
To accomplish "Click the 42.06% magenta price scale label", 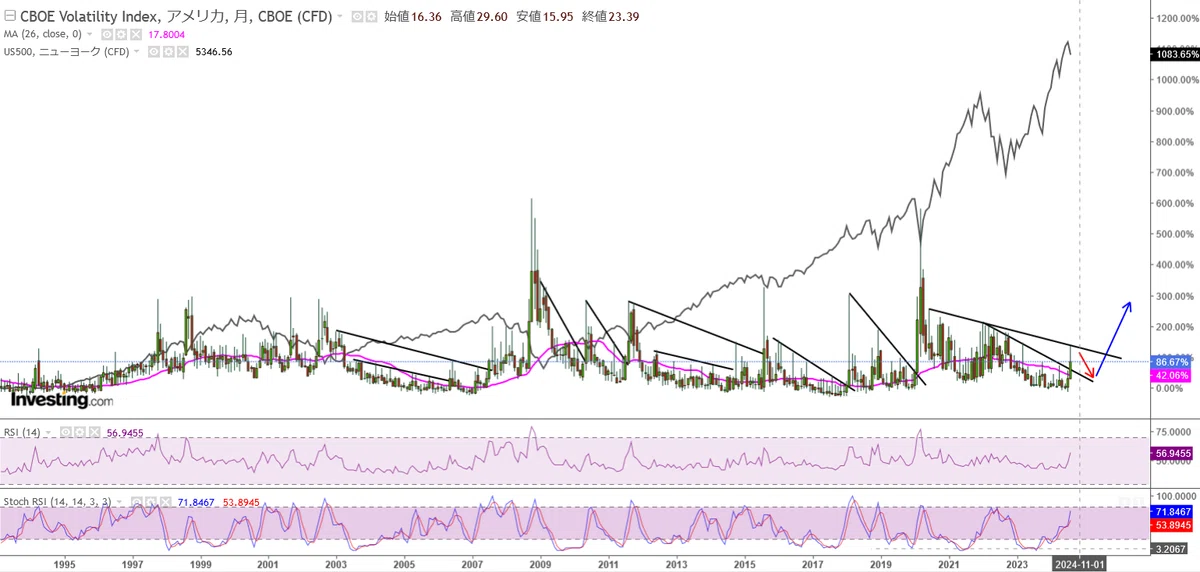I will (1172, 374).
